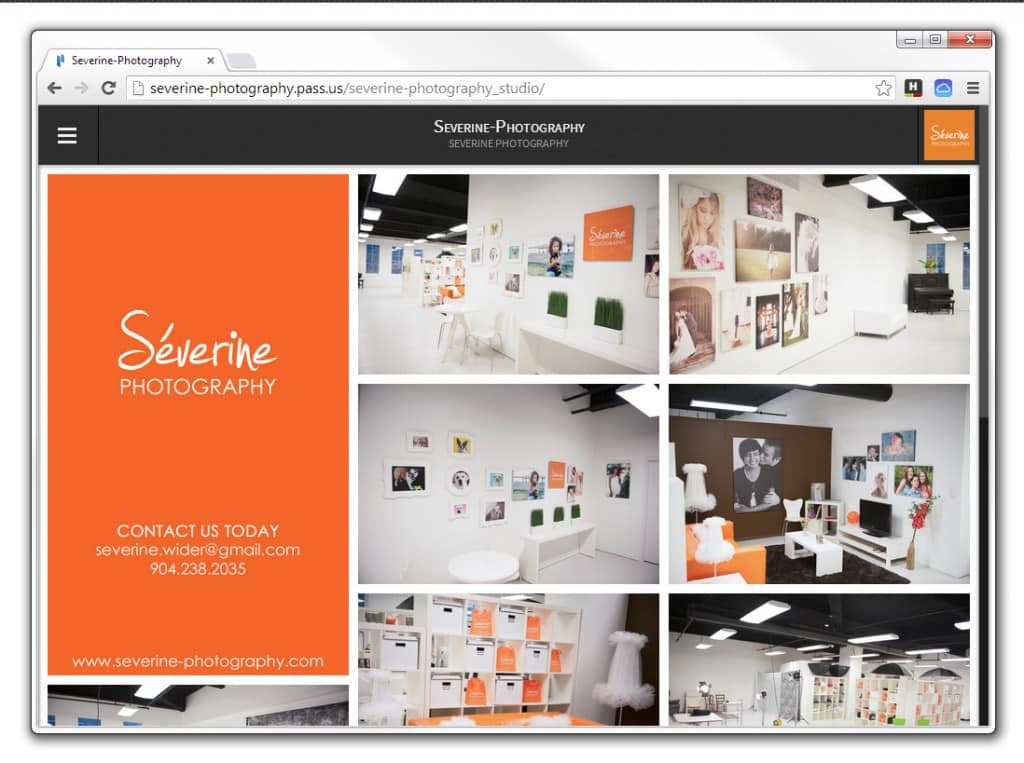Open studio photo with orange wall sign
Screen dimensions: 1024x763
[509, 274]
